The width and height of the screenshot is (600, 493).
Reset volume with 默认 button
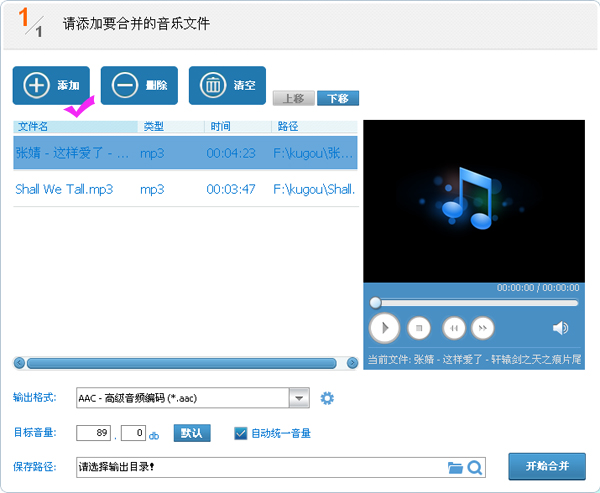192,433
